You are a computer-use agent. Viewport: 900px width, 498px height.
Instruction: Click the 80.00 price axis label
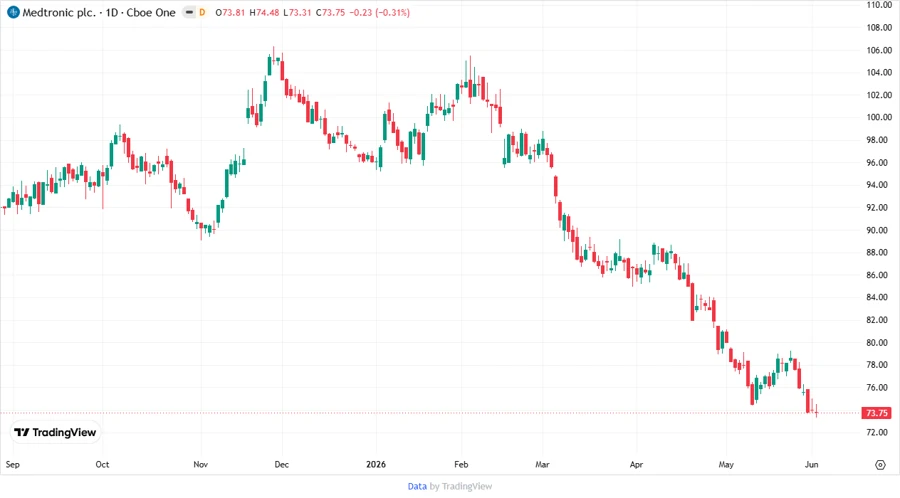(879, 343)
